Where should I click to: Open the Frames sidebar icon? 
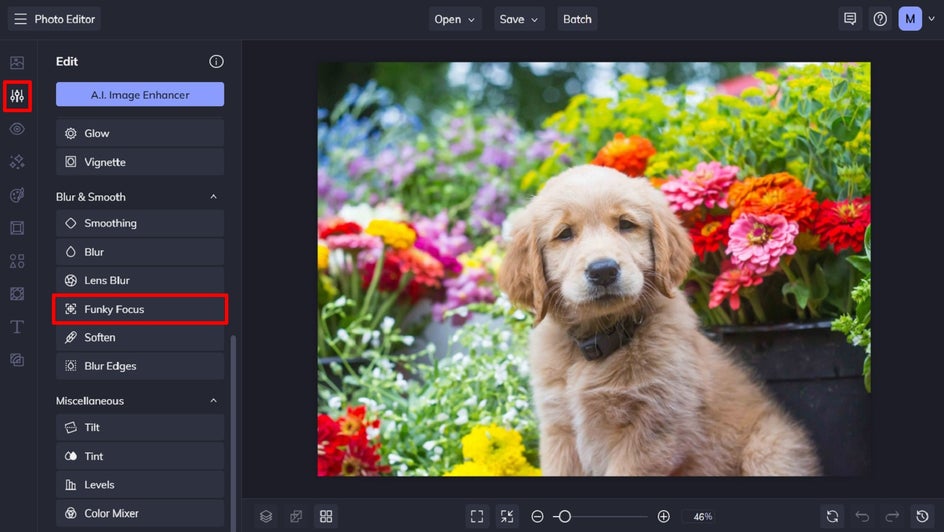17,228
